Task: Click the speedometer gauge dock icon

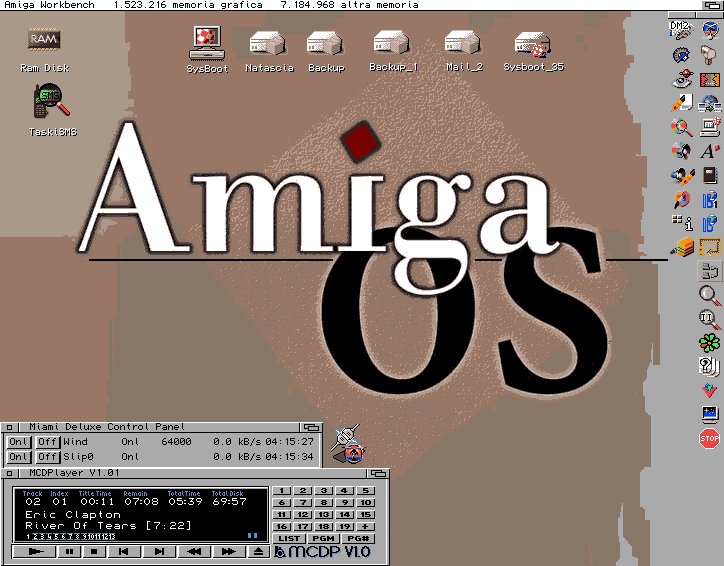Action: tap(682, 55)
